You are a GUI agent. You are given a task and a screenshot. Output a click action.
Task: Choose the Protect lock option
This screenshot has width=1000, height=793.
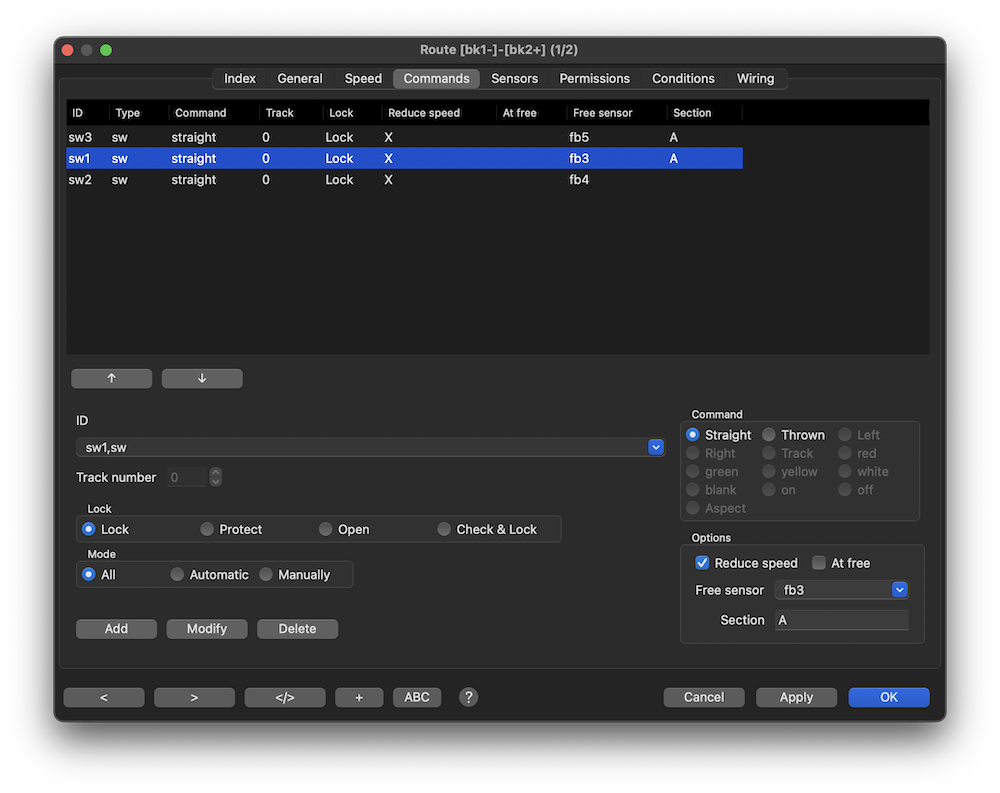tap(207, 529)
